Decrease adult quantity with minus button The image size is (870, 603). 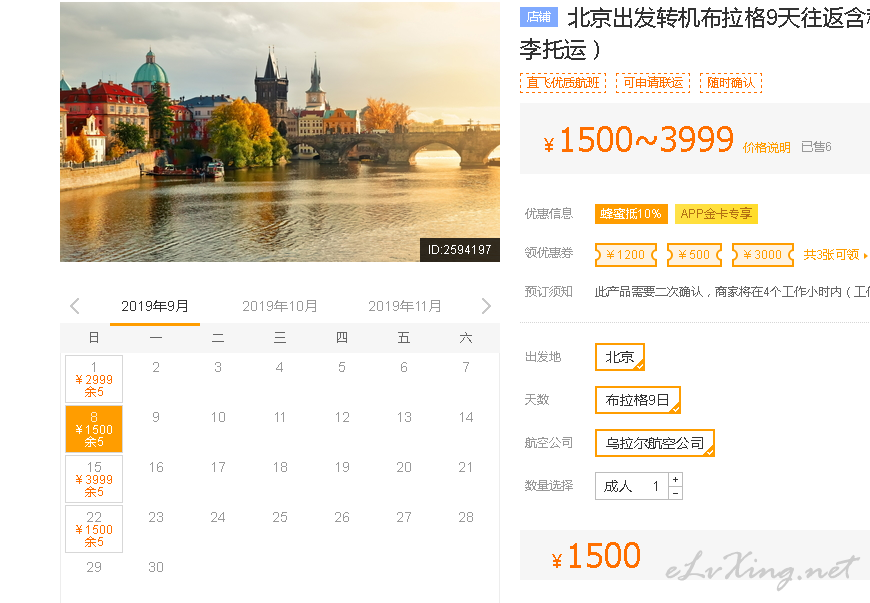pos(675,493)
